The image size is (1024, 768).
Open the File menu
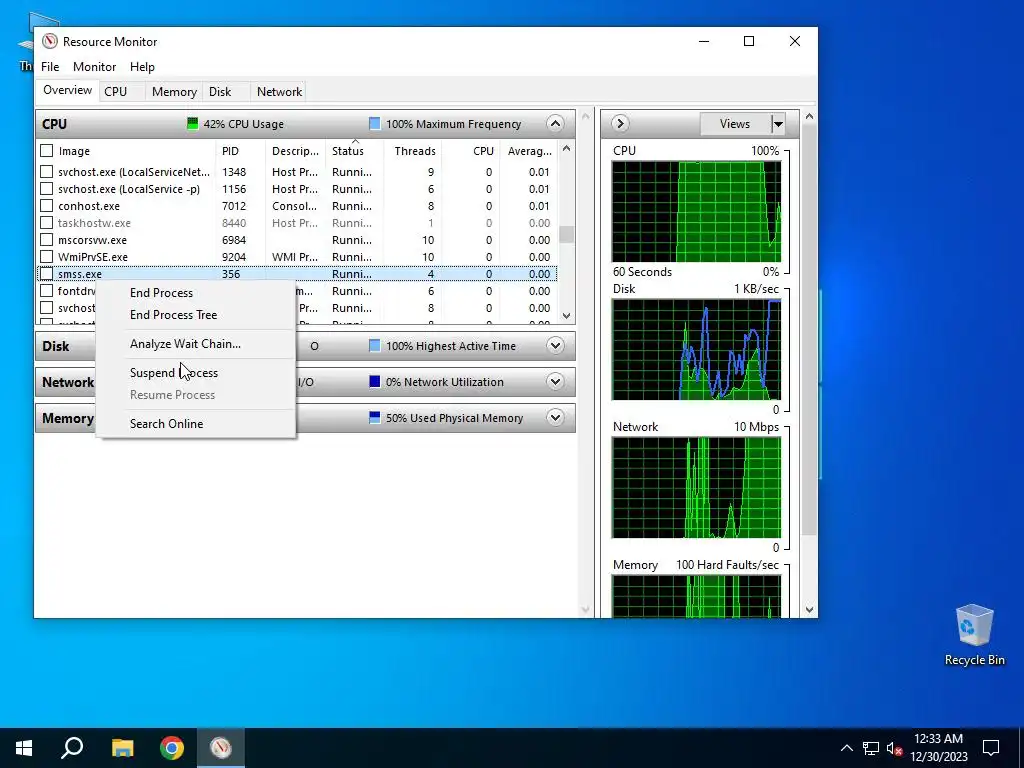coord(50,67)
